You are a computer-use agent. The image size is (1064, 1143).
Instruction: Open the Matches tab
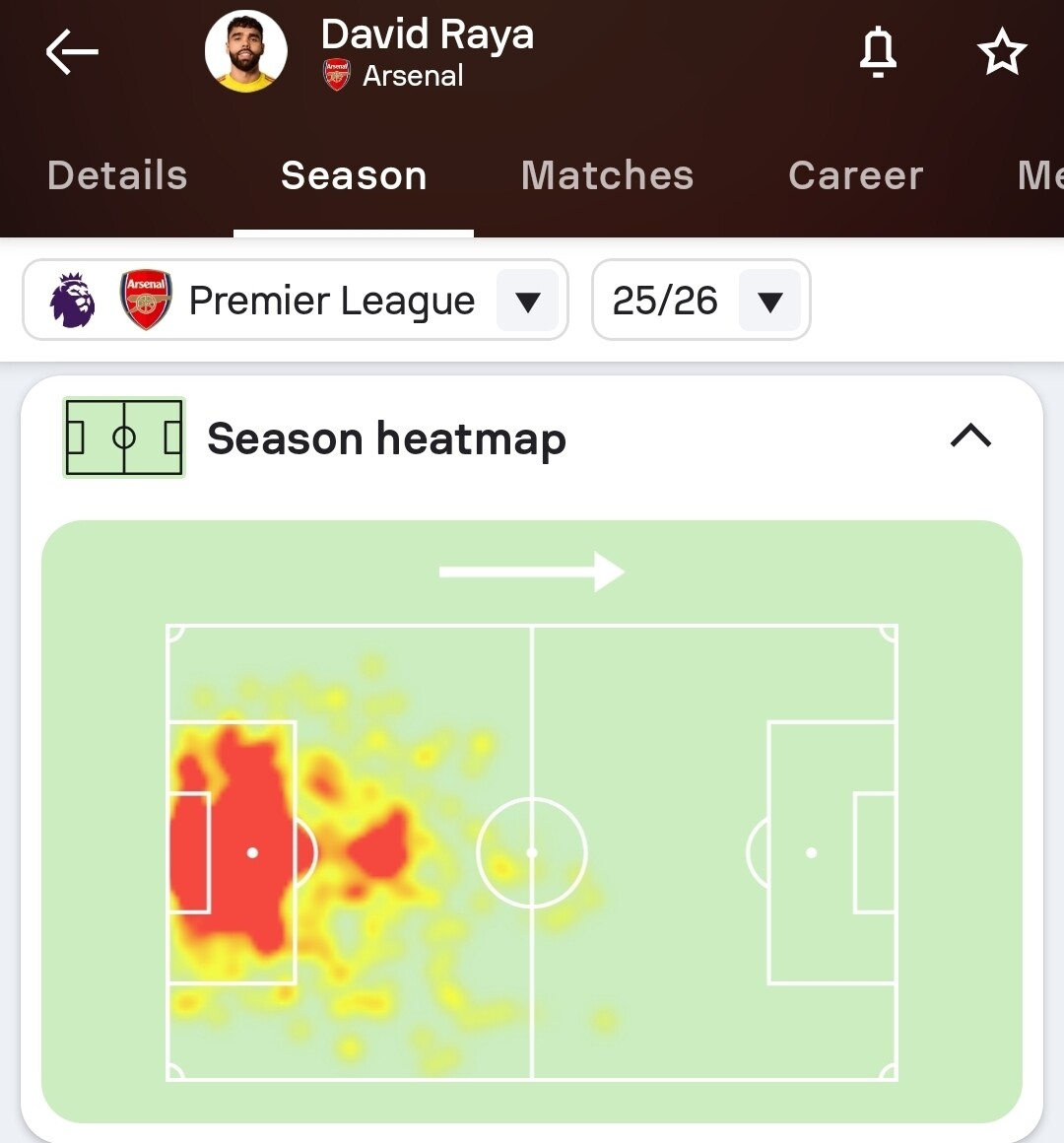pos(607,175)
